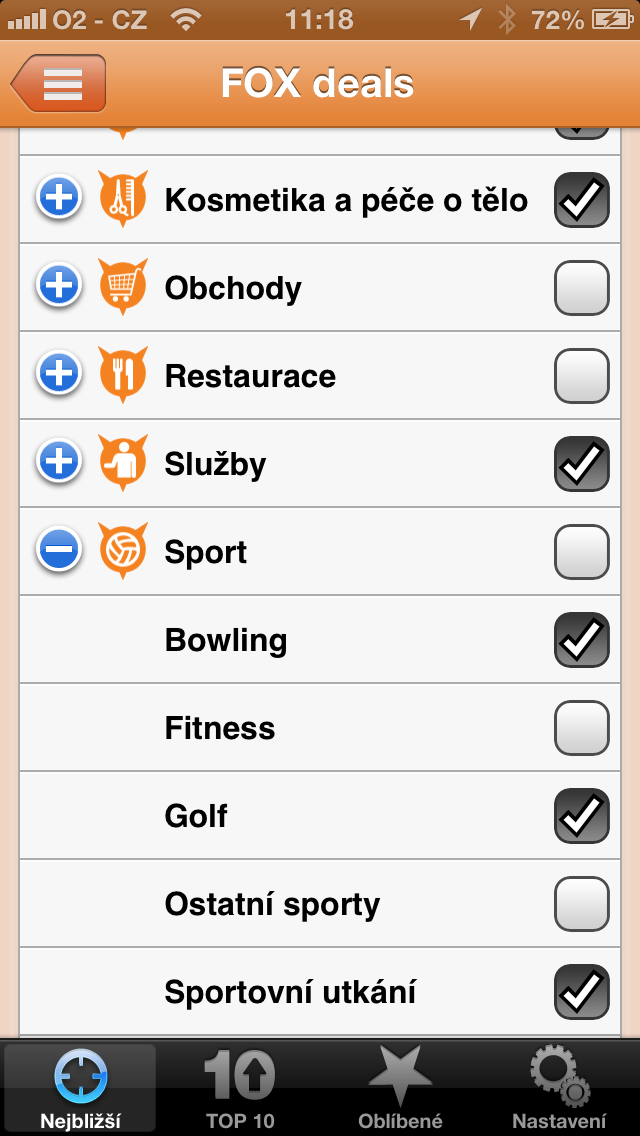Enable the Obchody checkbox
This screenshot has width=640, height=1136.
(581, 288)
